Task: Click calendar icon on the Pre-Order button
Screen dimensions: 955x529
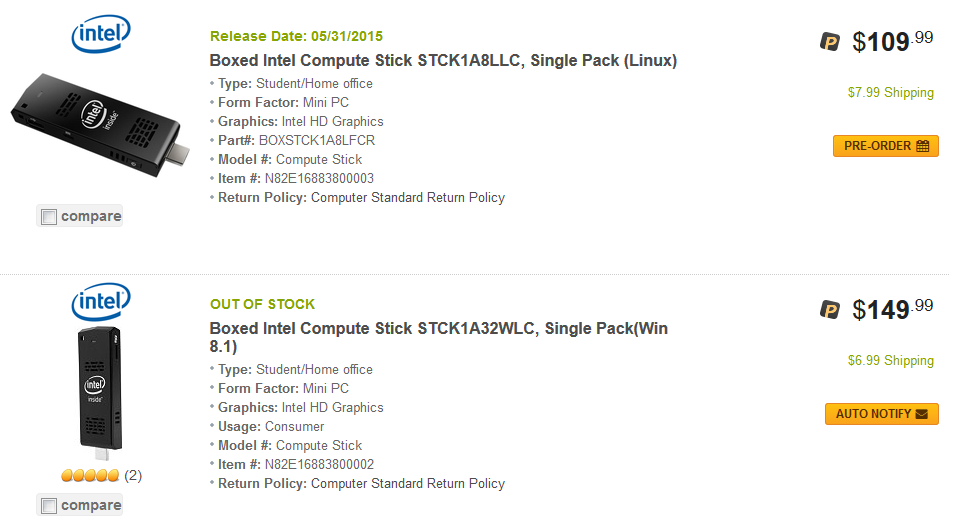Action: 922,146
